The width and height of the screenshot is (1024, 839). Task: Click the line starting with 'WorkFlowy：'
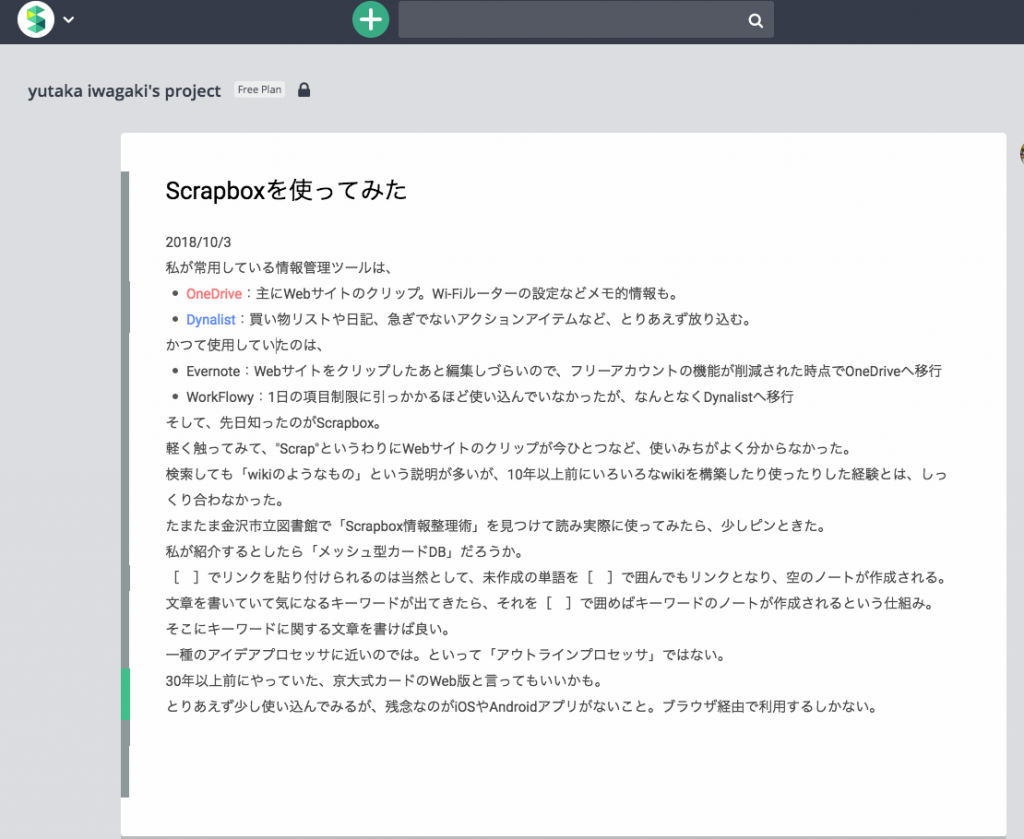(x=490, y=397)
